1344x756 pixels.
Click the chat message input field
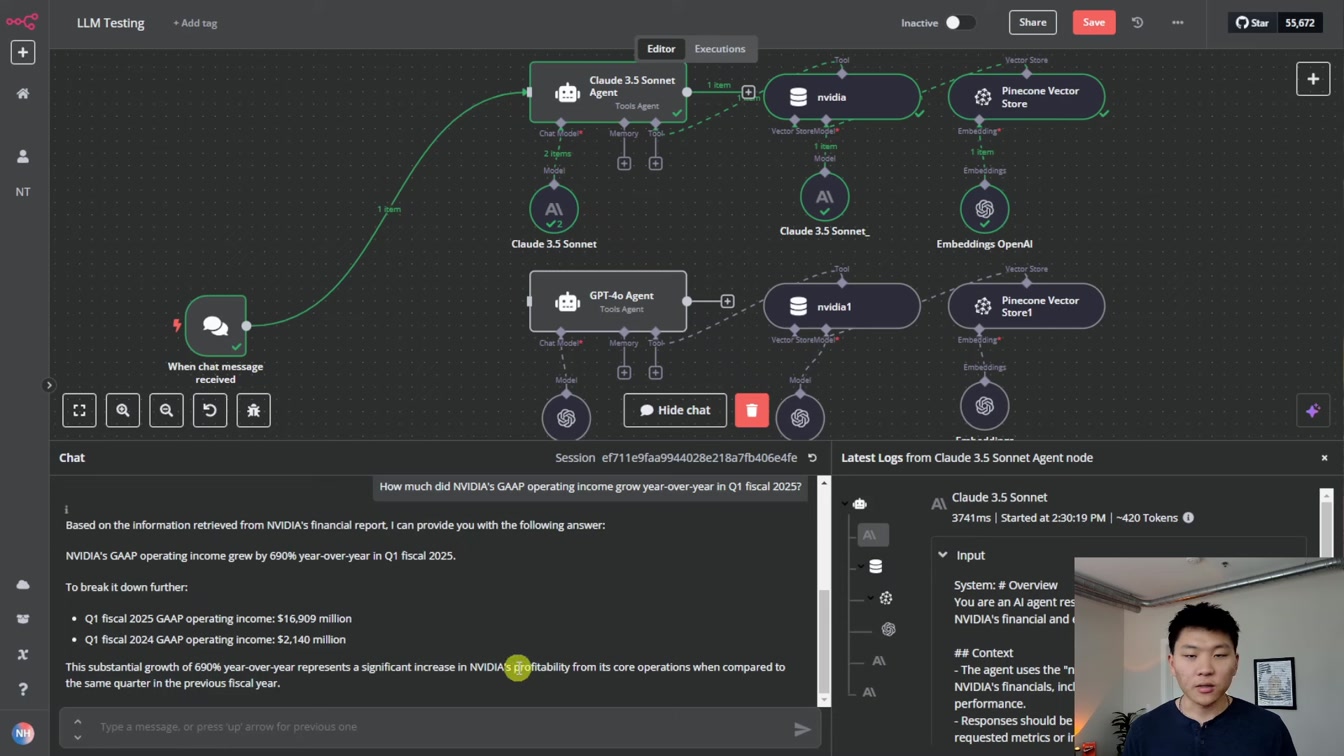click(440, 726)
